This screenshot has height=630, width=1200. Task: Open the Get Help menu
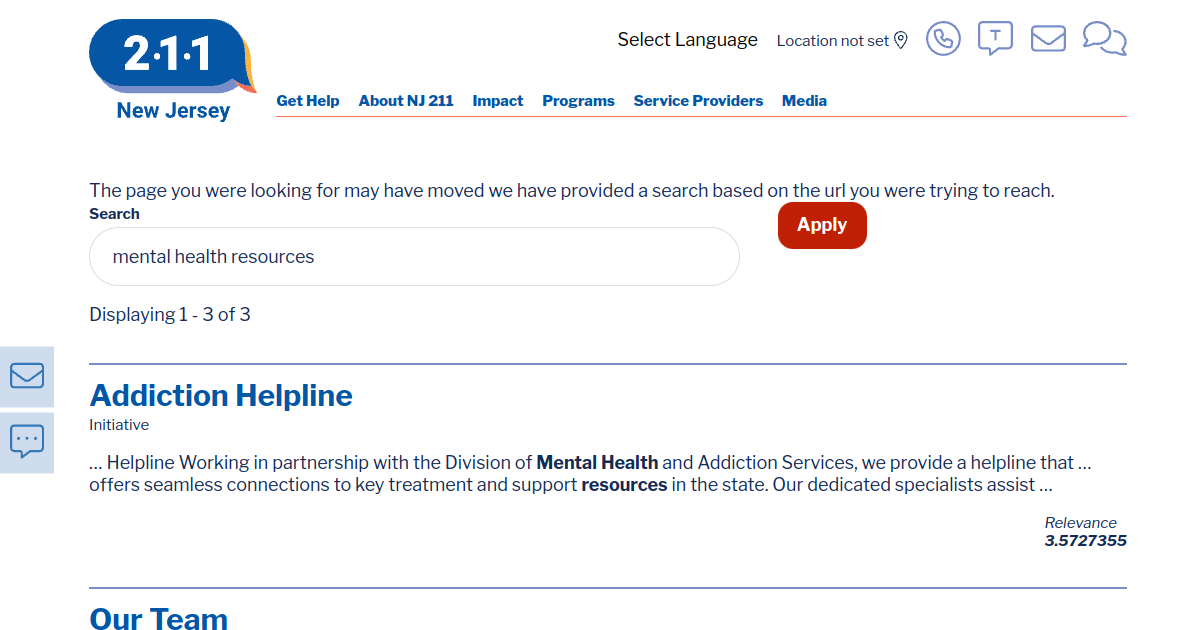[308, 101]
